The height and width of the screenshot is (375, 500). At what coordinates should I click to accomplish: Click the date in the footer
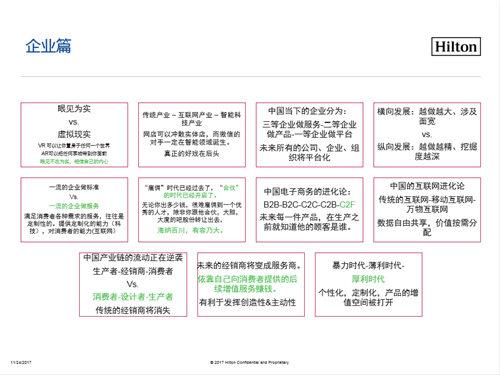click(x=21, y=362)
